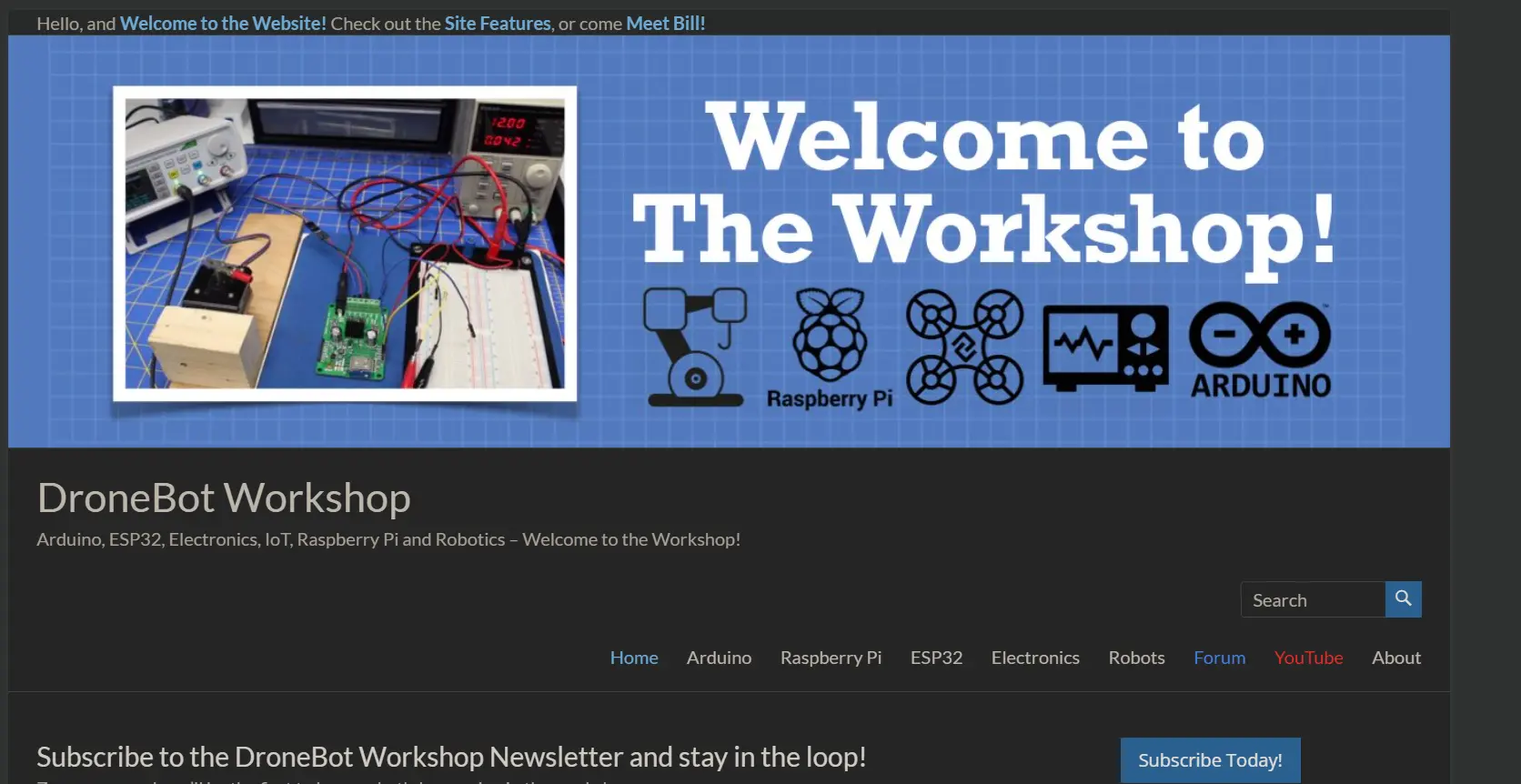Click the 'Subscribe to the DroneBot Workshop Newsletter' heading

(x=451, y=757)
